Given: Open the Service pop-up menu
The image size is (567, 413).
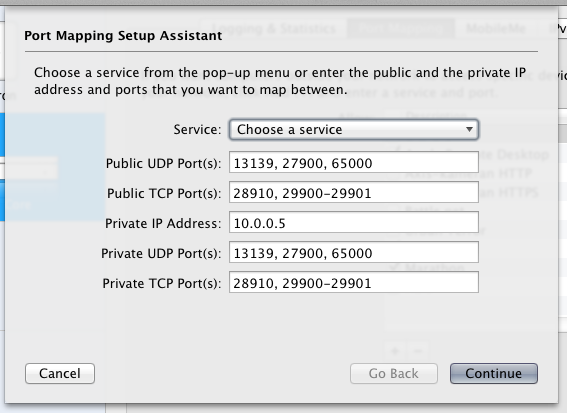Looking at the screenshot, I should coord(354,129).
